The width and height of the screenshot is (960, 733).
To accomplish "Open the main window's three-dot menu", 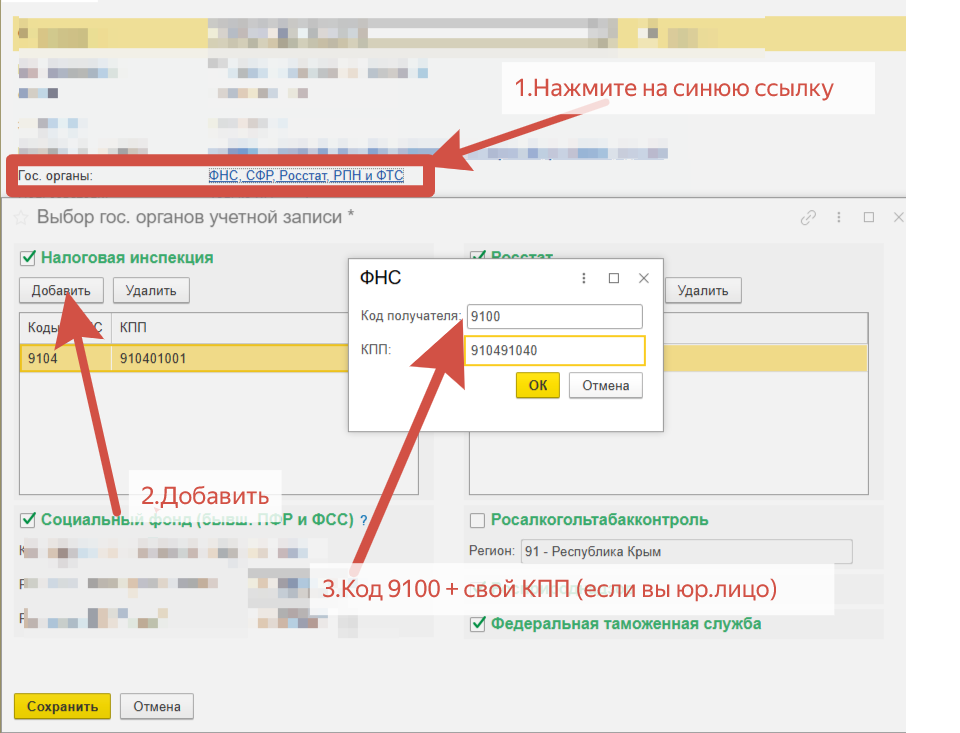I will point(839,217).
